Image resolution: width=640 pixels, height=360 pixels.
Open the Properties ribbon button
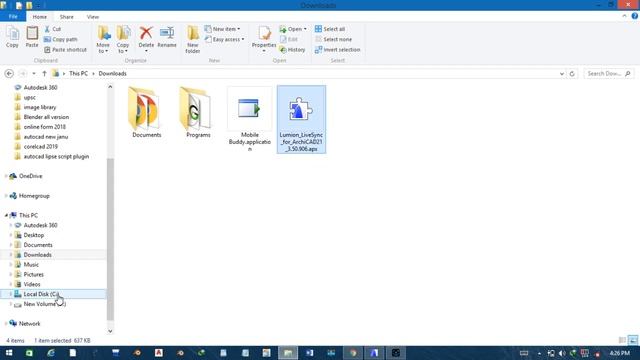[264, 39]
